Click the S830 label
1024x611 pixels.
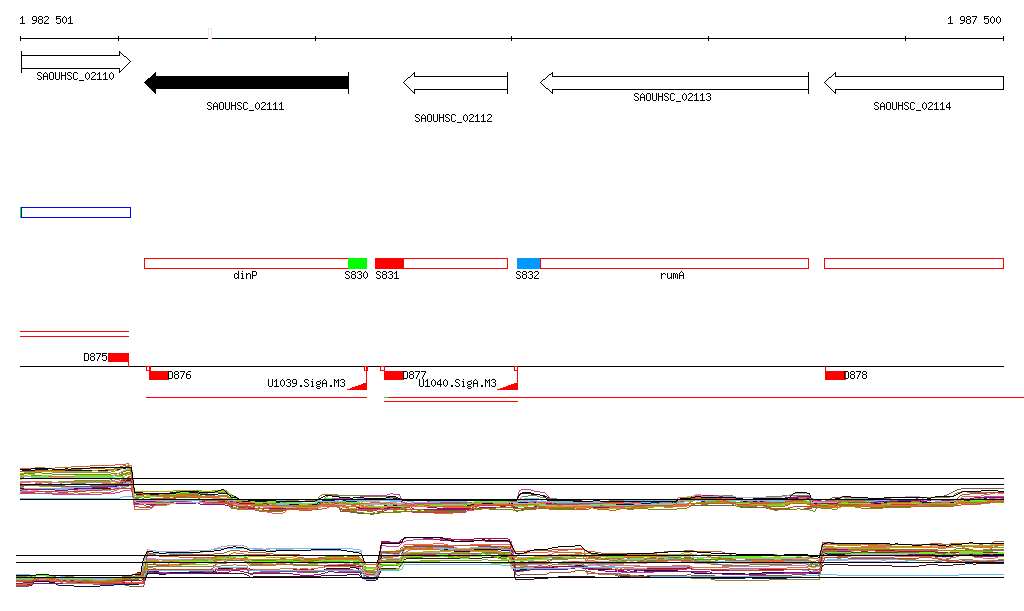357,275
